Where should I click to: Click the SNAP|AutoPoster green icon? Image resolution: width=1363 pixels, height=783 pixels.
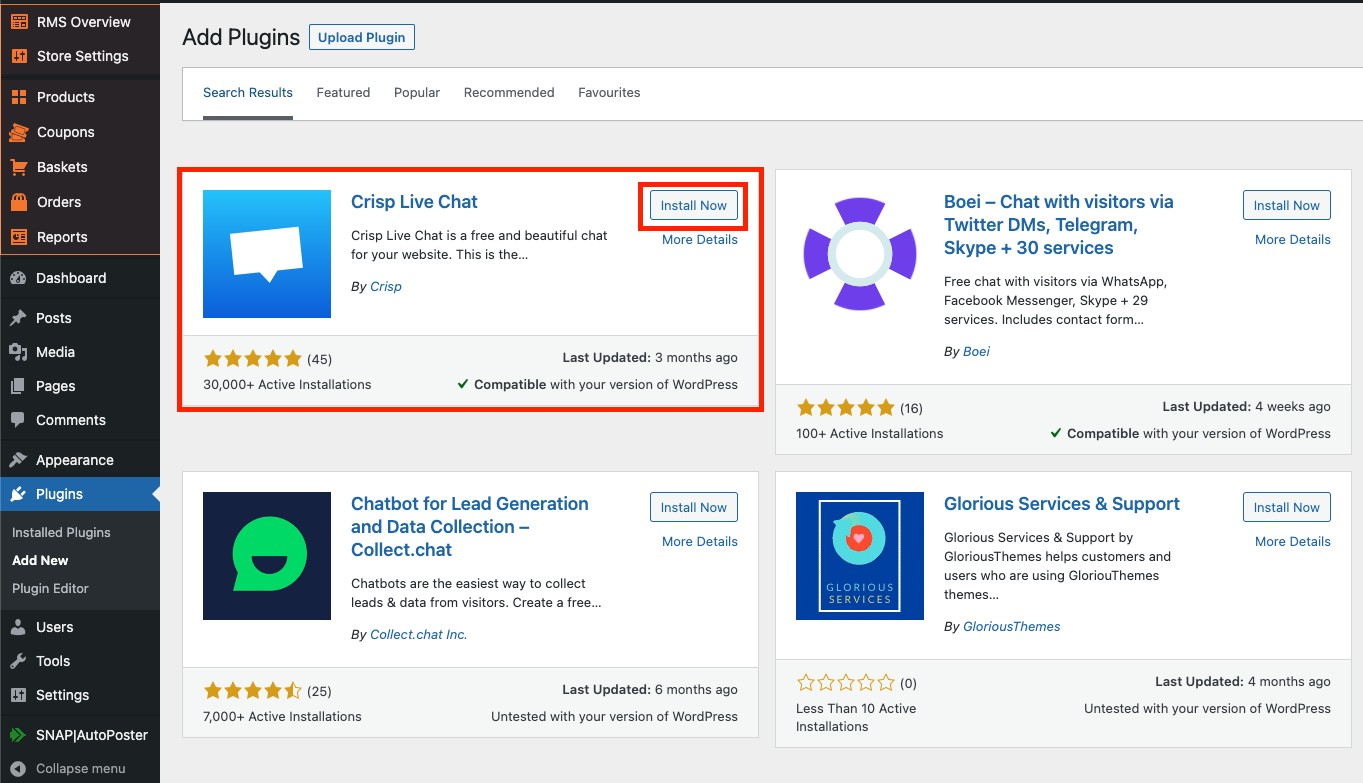pyautogui.click(x=18, y=735)
